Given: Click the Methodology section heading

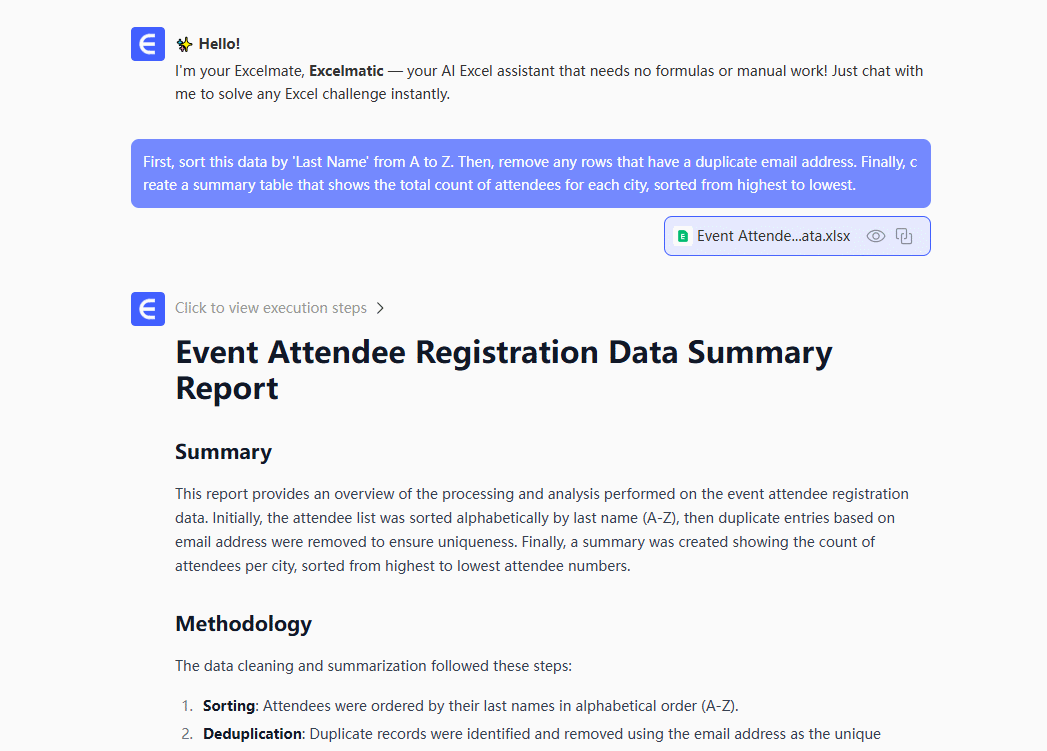Looking at the screenshot, I should 243,624.
